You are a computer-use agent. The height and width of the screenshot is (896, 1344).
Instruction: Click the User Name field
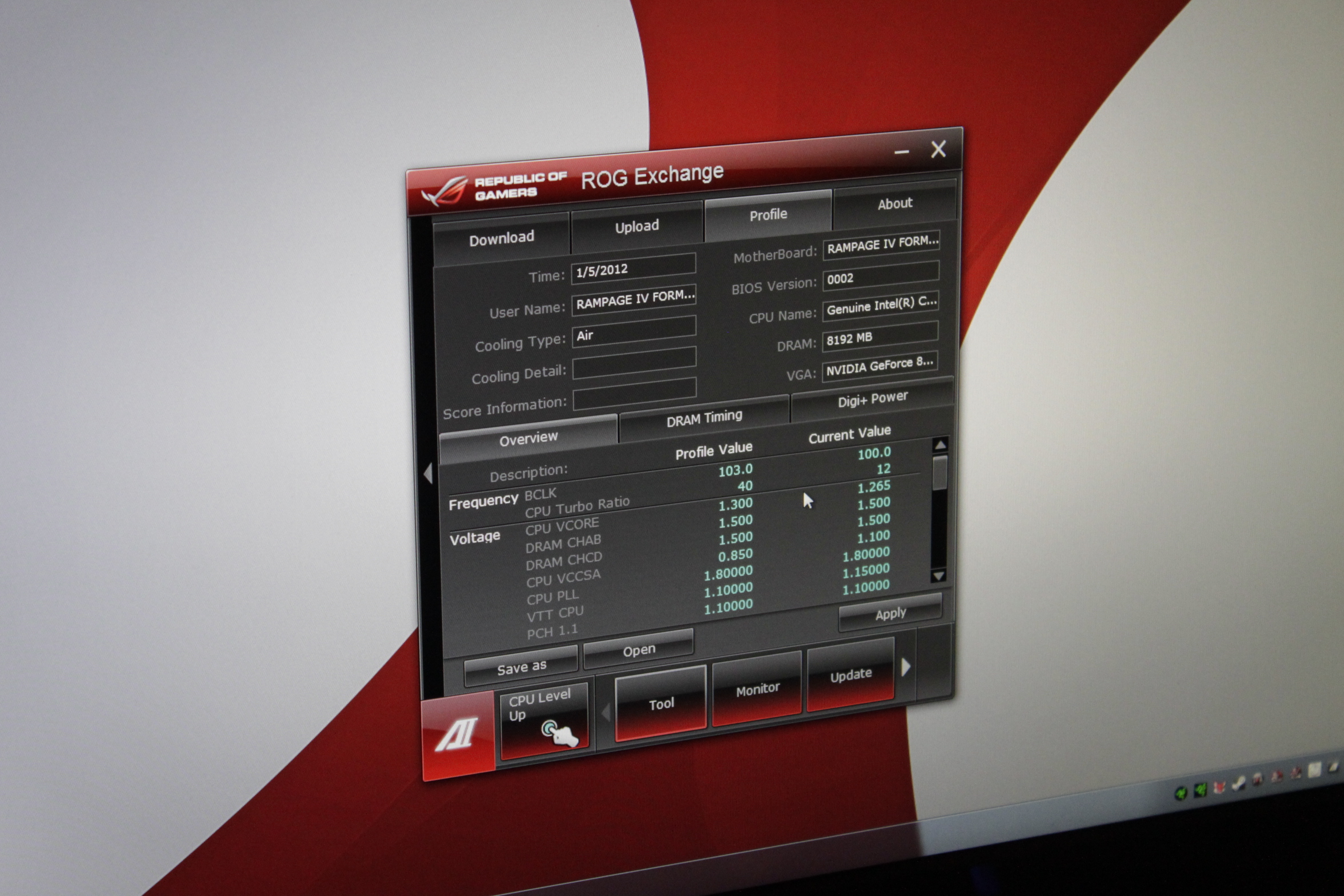634,299
